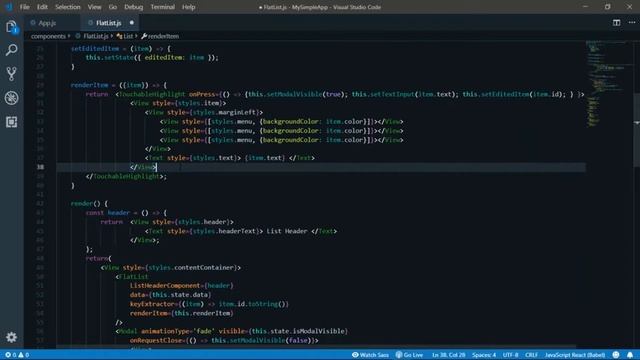640x360 pixels.
Task: Open the Edit menu
Action: click(42, 7)
